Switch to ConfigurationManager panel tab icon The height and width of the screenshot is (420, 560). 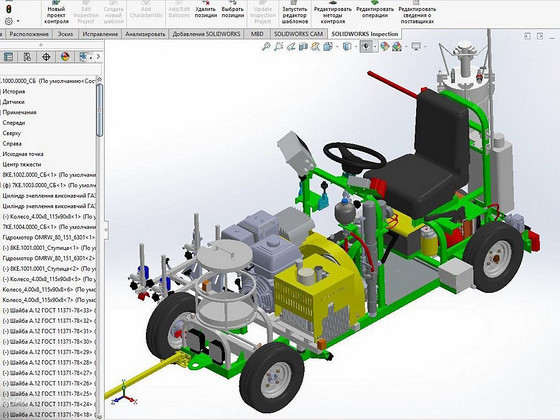point(27,57)
